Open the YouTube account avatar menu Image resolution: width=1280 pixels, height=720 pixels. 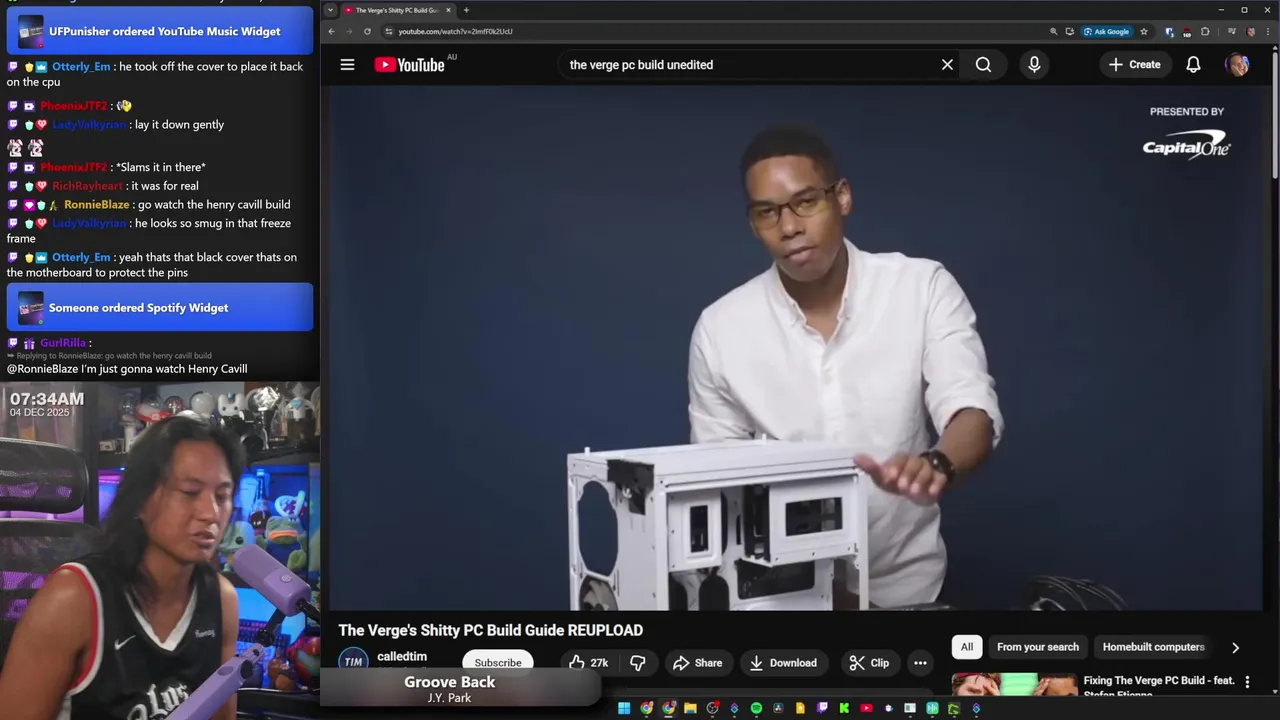1237,65
